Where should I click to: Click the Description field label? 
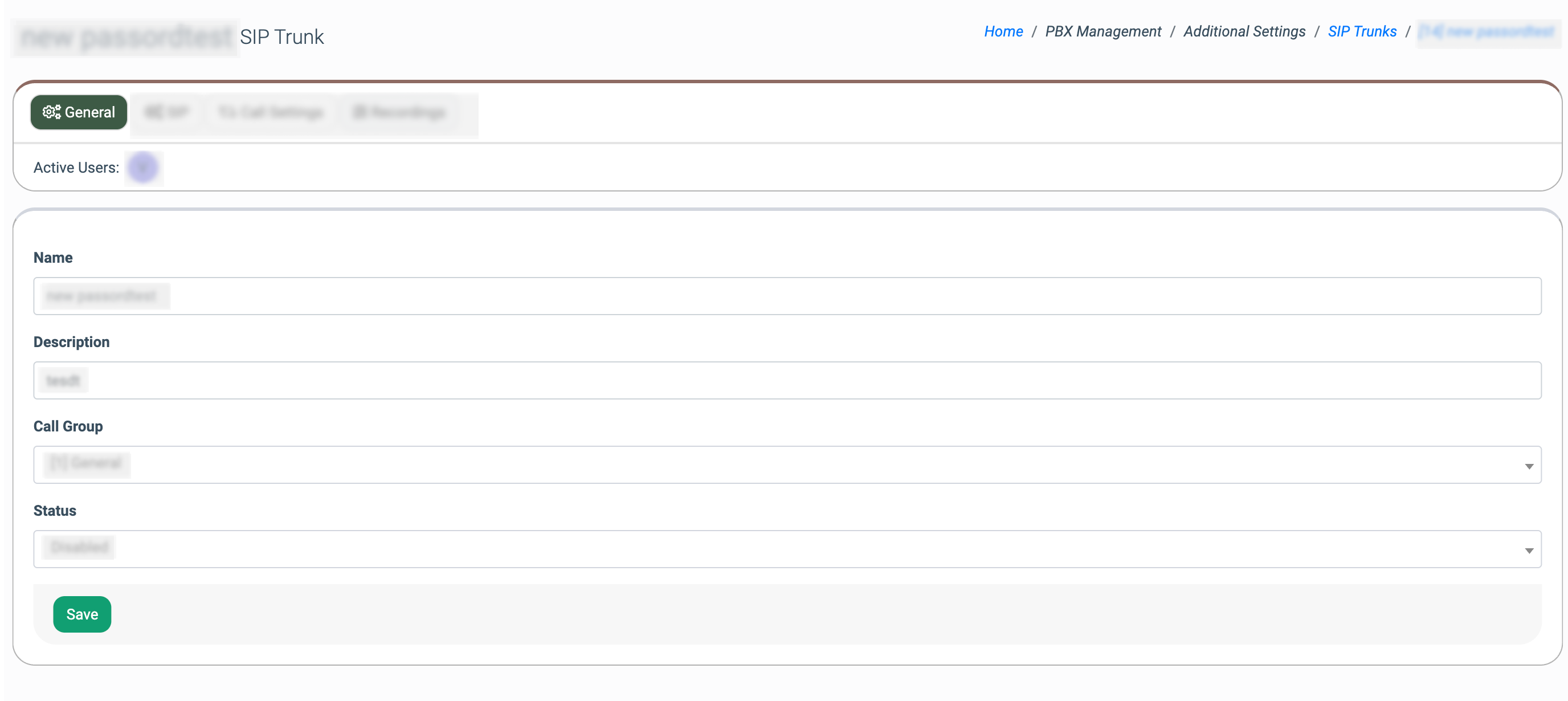point(71,342)
